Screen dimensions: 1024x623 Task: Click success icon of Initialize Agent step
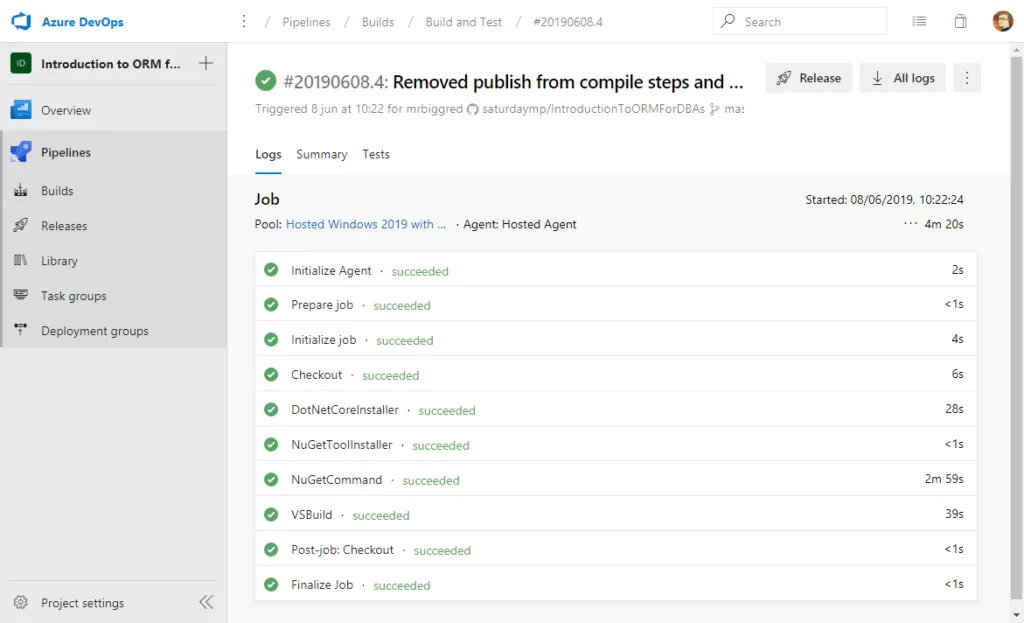(271, 270)
